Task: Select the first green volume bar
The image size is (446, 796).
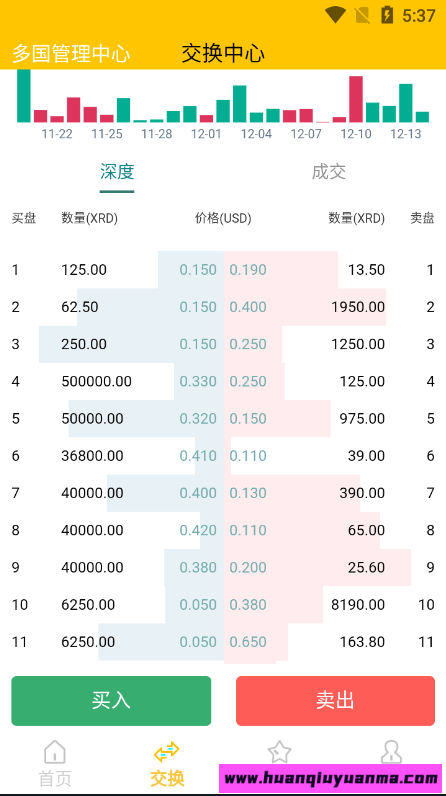Action: tap(24, 96)
